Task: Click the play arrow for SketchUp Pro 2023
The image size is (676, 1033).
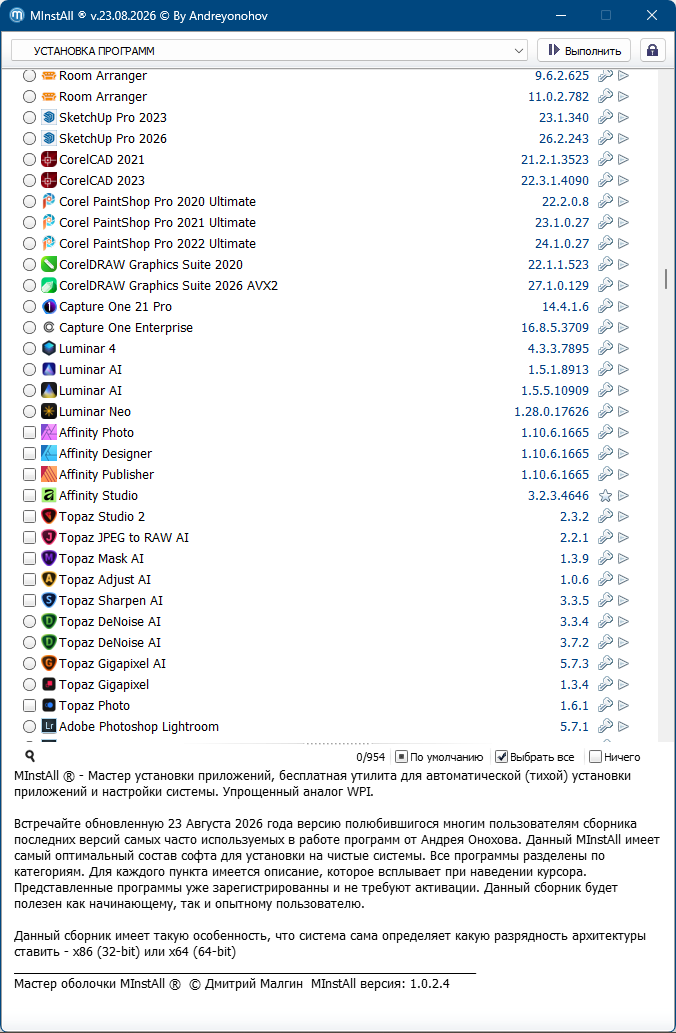Action: (x=623, y=117)
